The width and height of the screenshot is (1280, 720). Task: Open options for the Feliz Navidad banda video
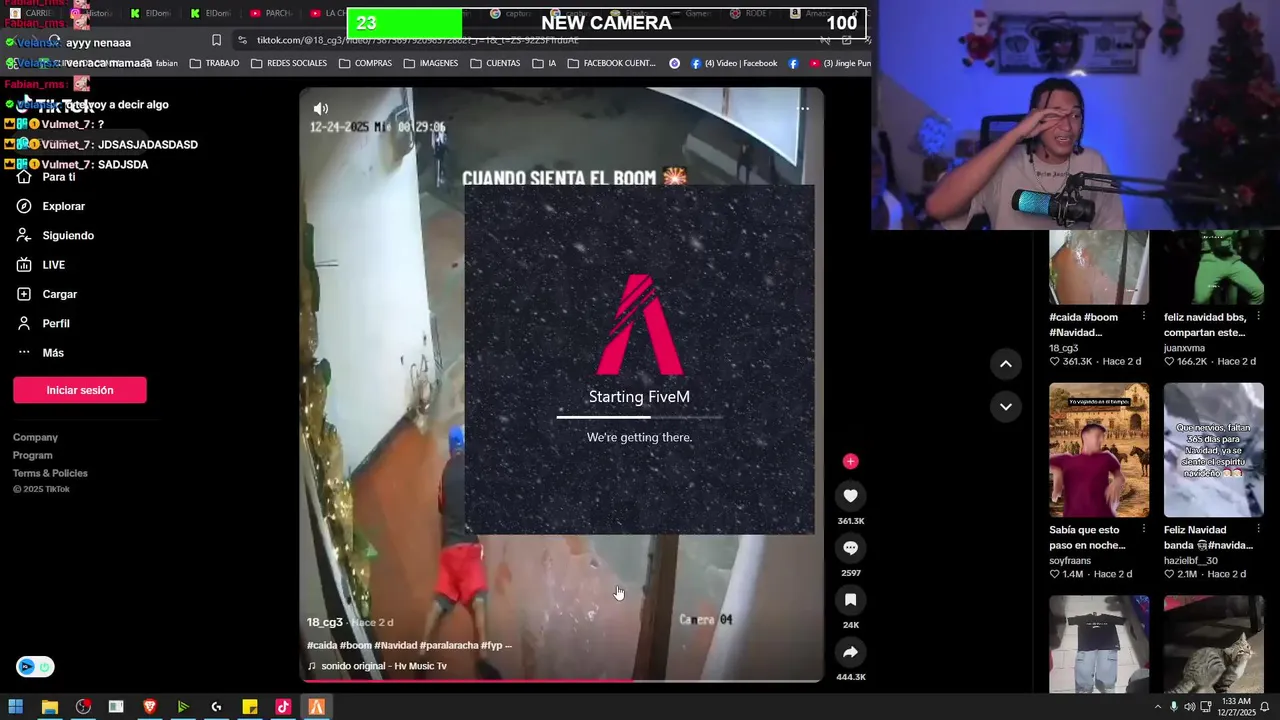click(x=1258, y=530)
